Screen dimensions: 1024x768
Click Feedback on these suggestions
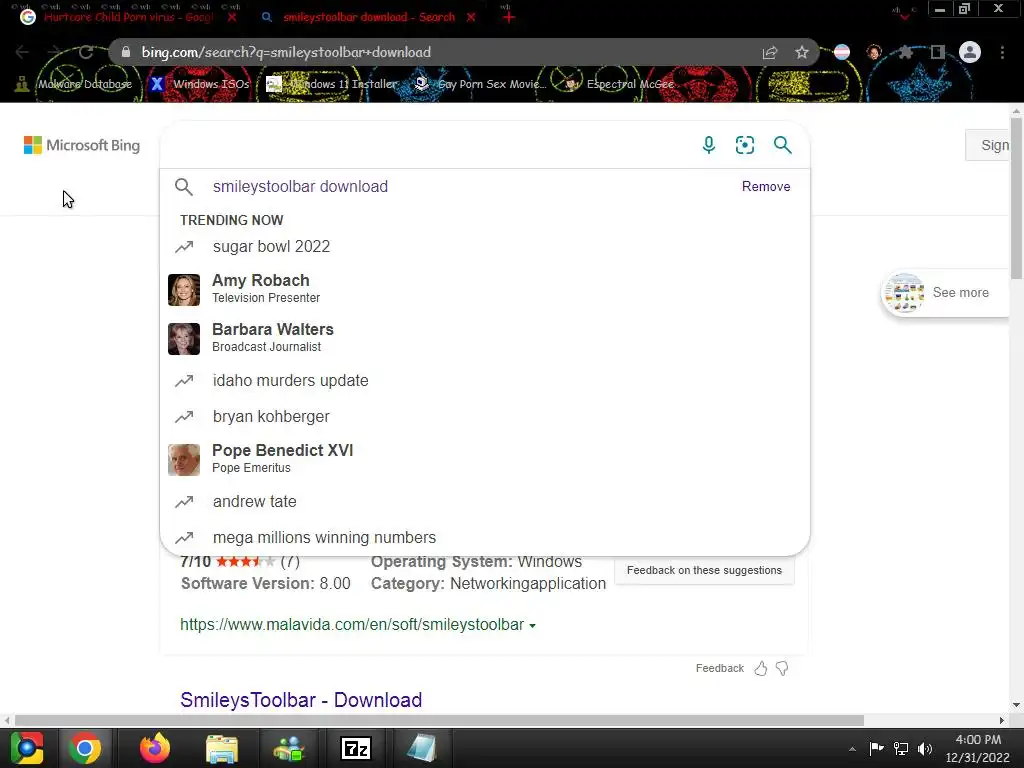pos(704,570)
